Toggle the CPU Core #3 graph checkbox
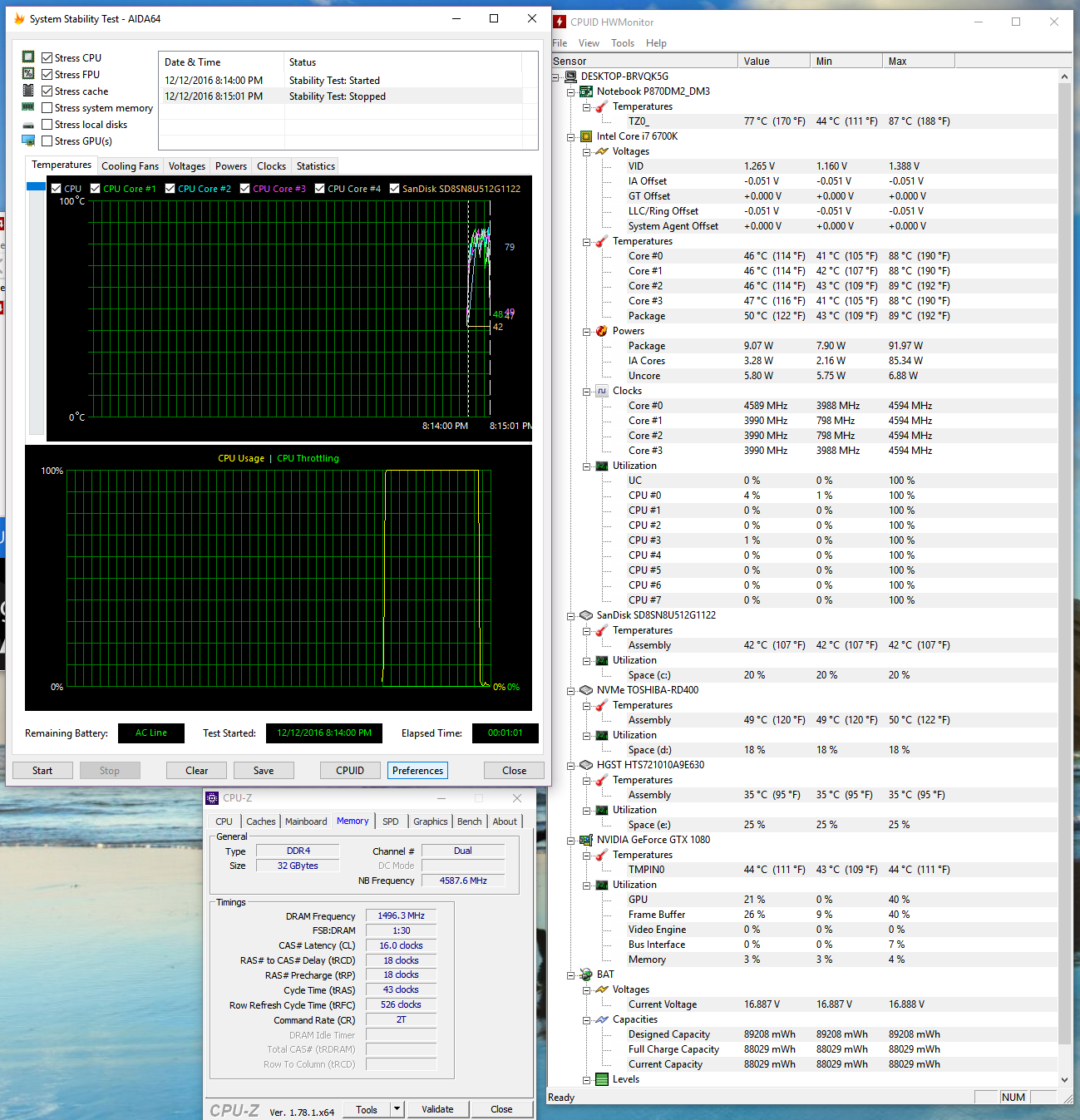 tap(244, 189)
